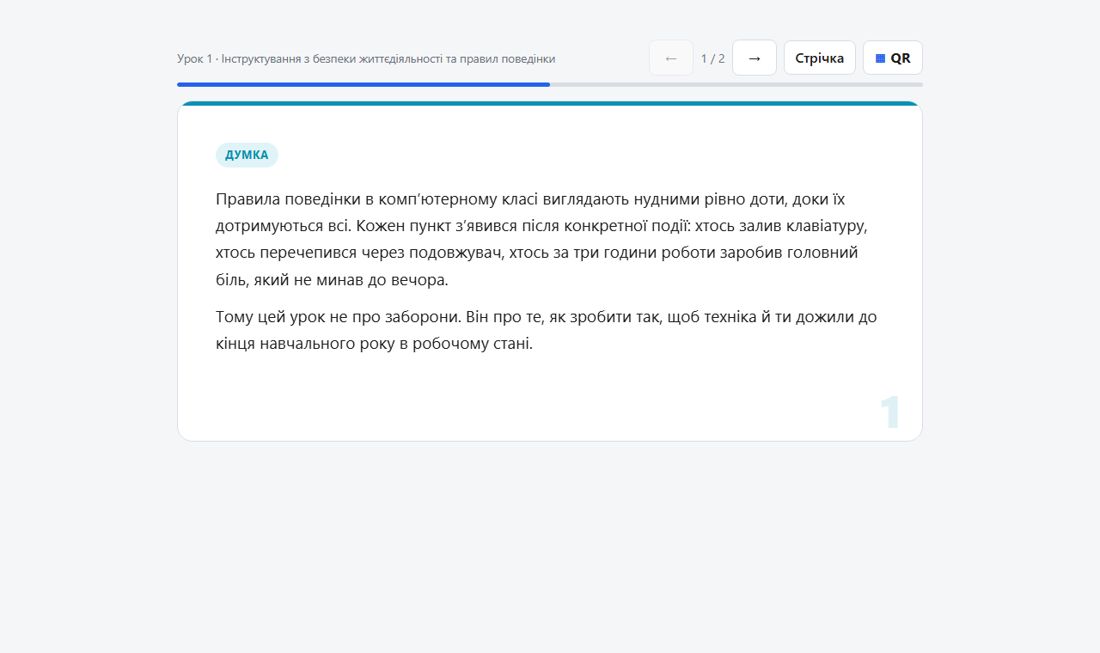Click the lesson title Урок 1 text

tap(365, 59)
